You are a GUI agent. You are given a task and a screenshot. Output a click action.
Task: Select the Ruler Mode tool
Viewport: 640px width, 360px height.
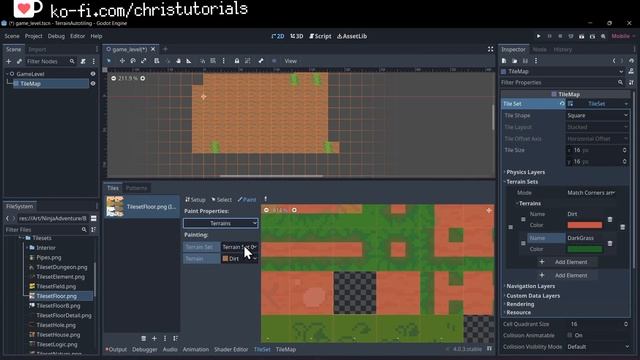pos(189,61)
